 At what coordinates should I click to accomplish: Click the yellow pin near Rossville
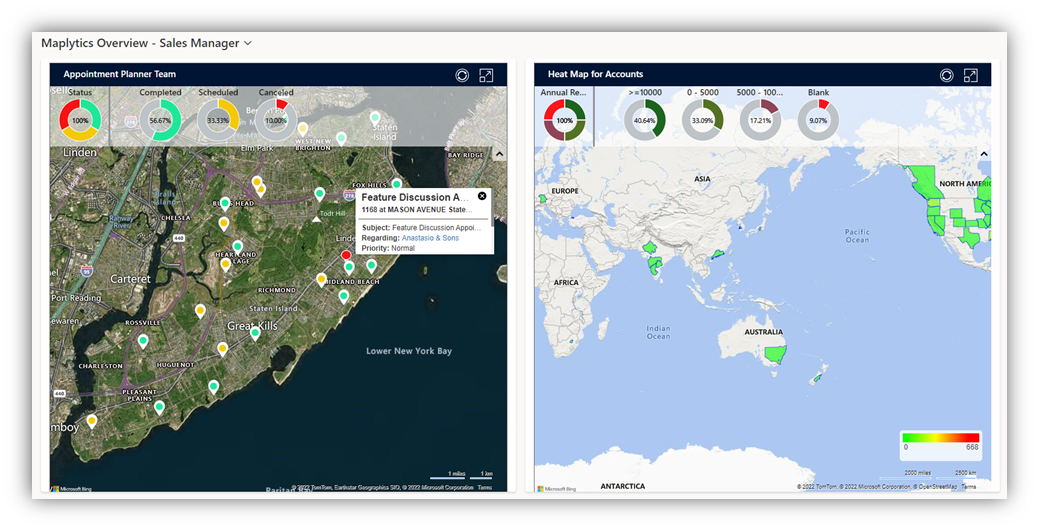click(x=200, y=311)
